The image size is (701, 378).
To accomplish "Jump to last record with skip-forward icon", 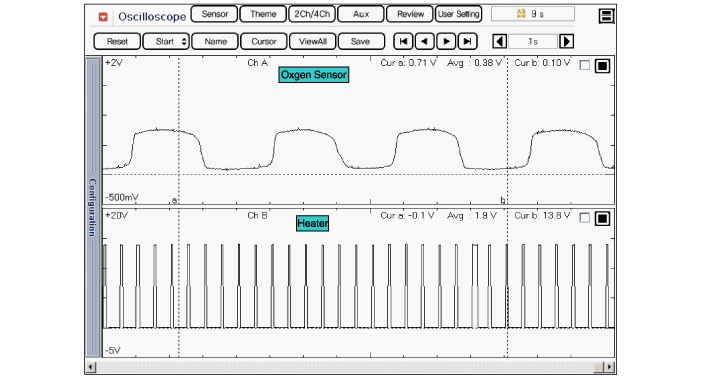I will (467, 42).
